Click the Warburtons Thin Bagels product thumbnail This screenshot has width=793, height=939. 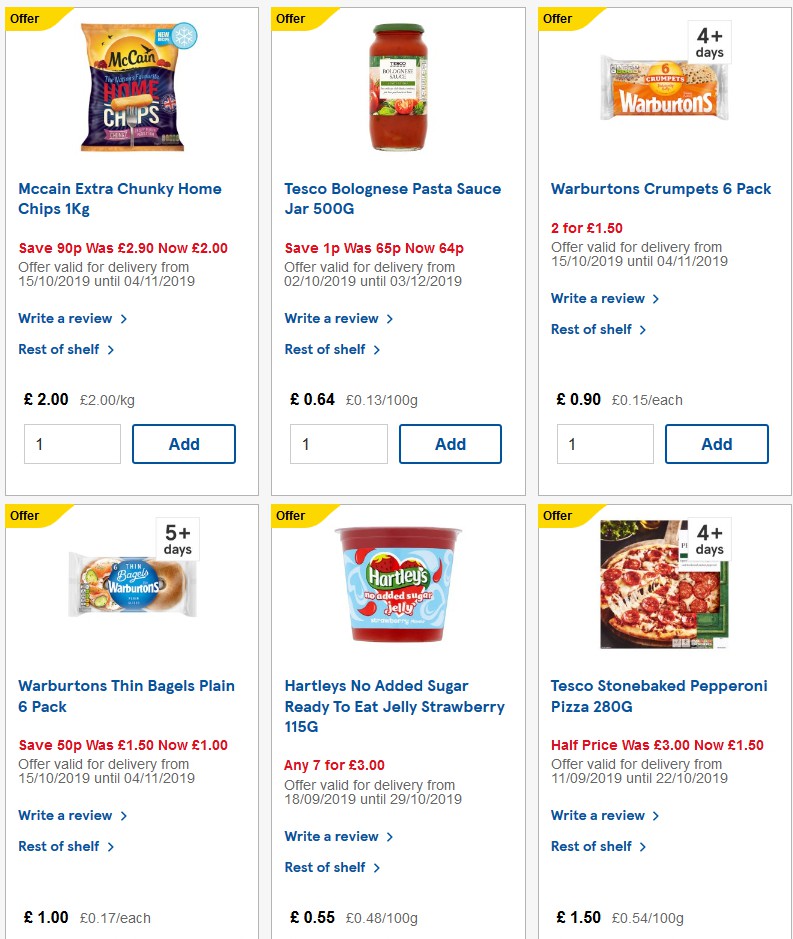pos(133,583)
